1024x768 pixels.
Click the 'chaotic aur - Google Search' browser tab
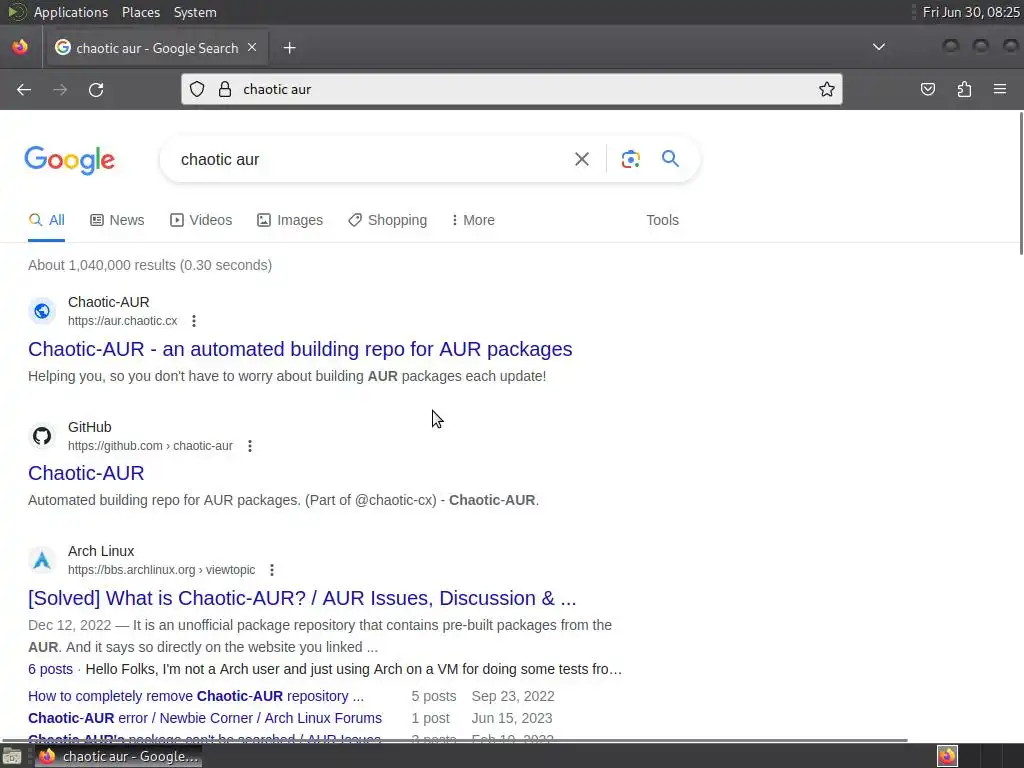click(x=157, y=48)
